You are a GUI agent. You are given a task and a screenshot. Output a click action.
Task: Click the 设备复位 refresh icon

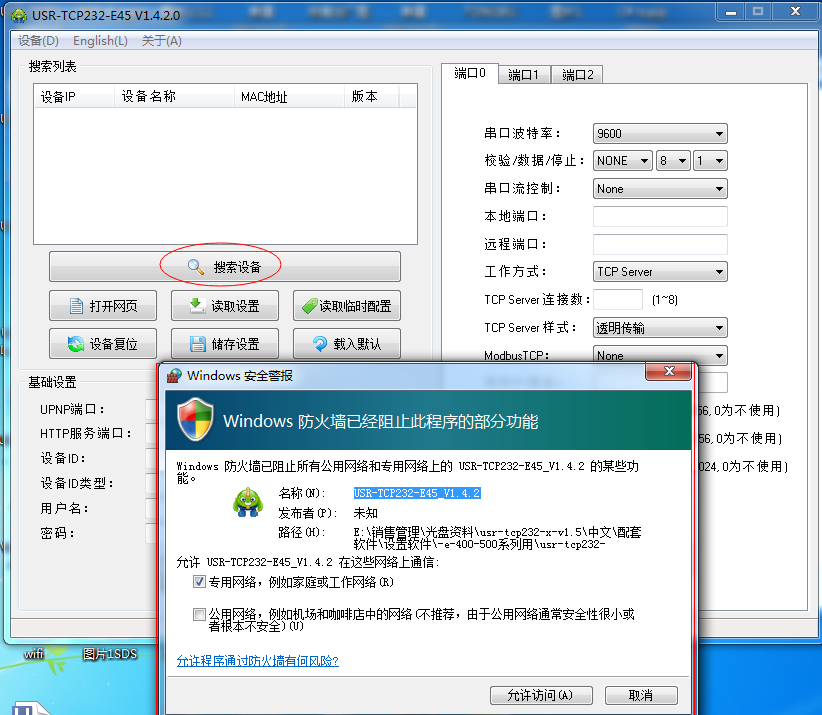(74, 344)
